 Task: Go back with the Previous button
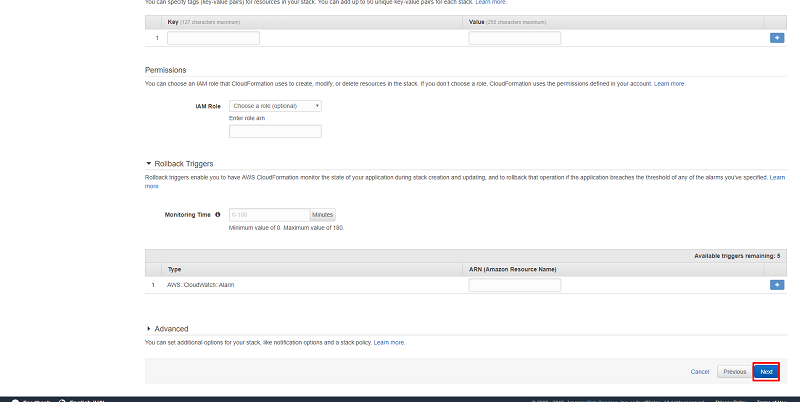pyautogui.click(x=735, y=372)
